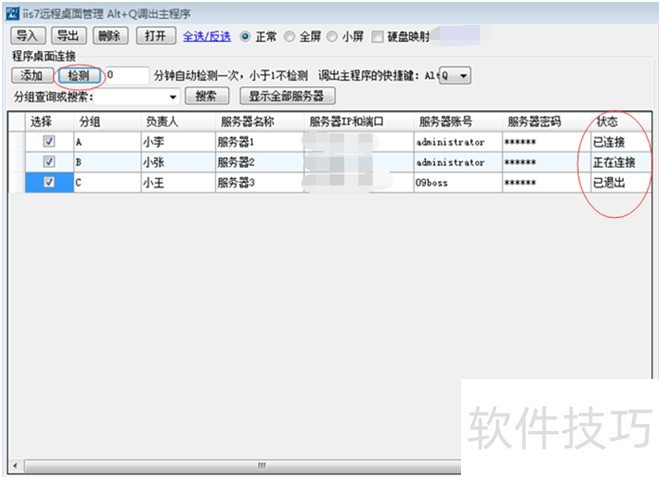Select the 小屏 radio button
The width and height of the screenshot is (659, 477).
pyautogui.click(x=332, y=37)
